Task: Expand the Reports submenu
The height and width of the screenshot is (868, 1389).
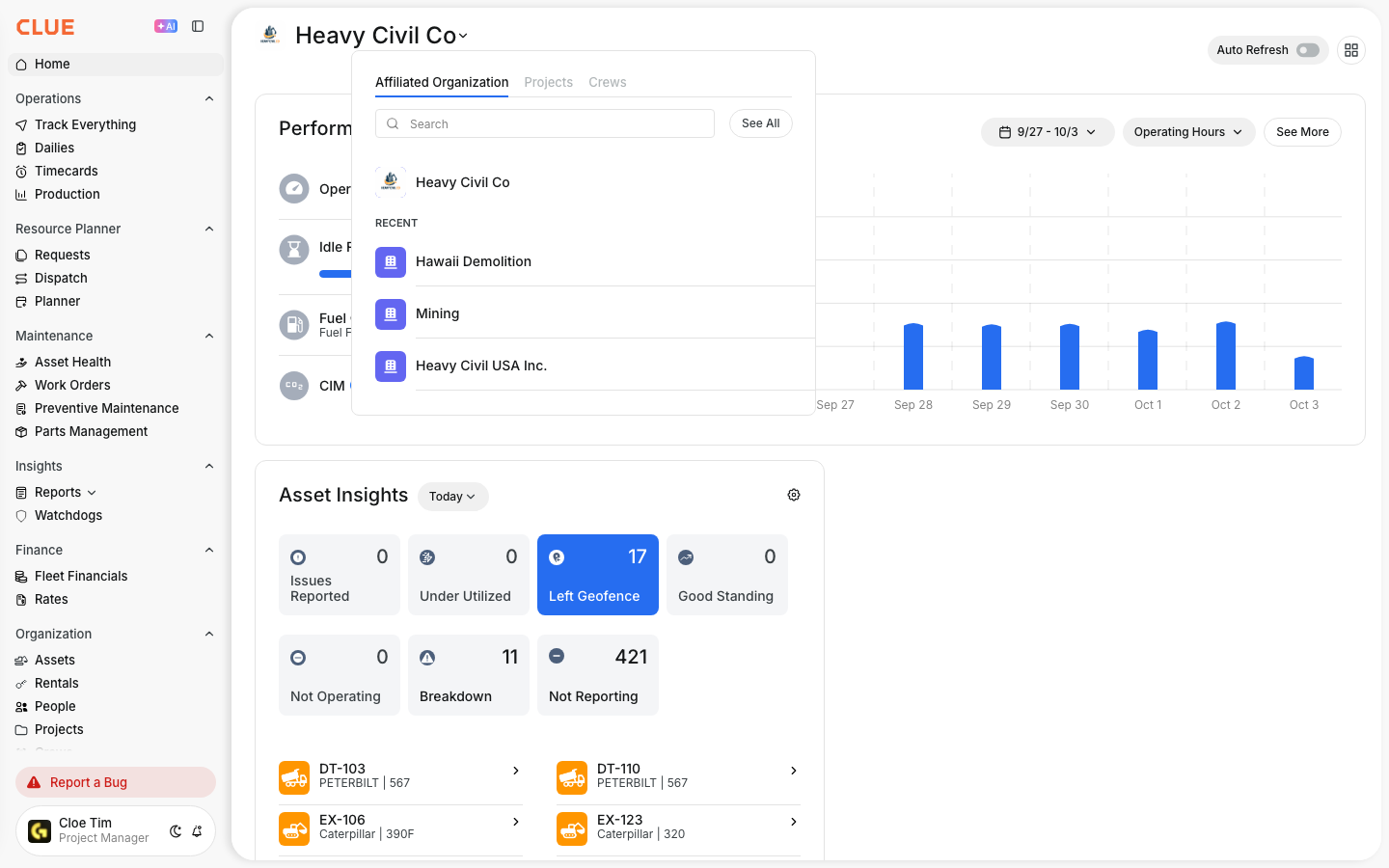Action: click(92, 492)
